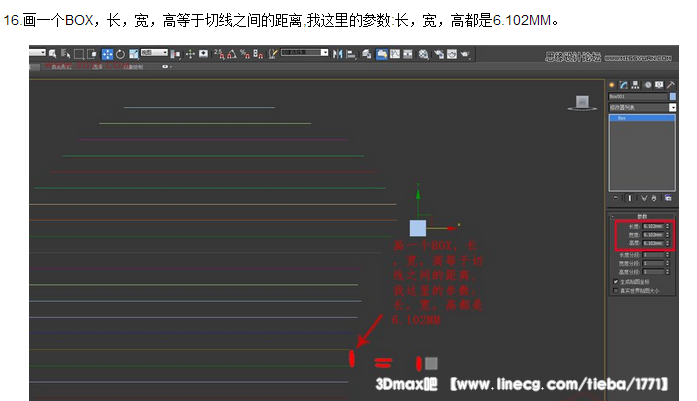Click the pin stack icon
697x401 pixels.
(x=617, y=198)
